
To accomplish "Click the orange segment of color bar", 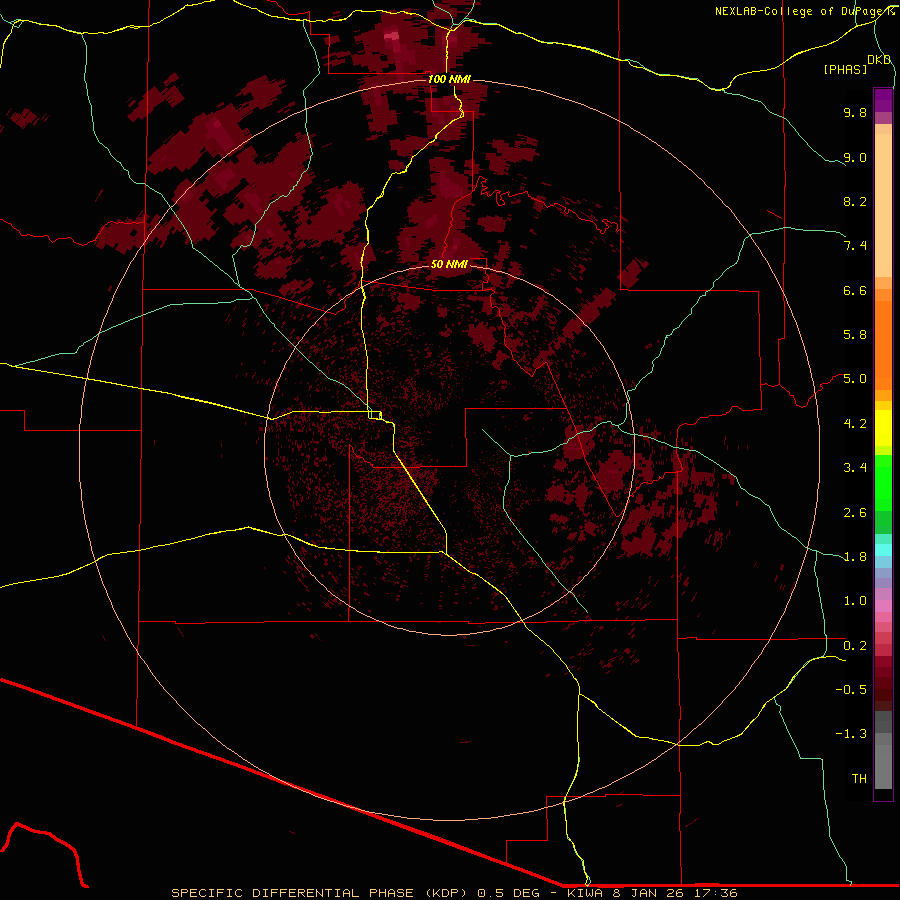I will coord(883,346).
